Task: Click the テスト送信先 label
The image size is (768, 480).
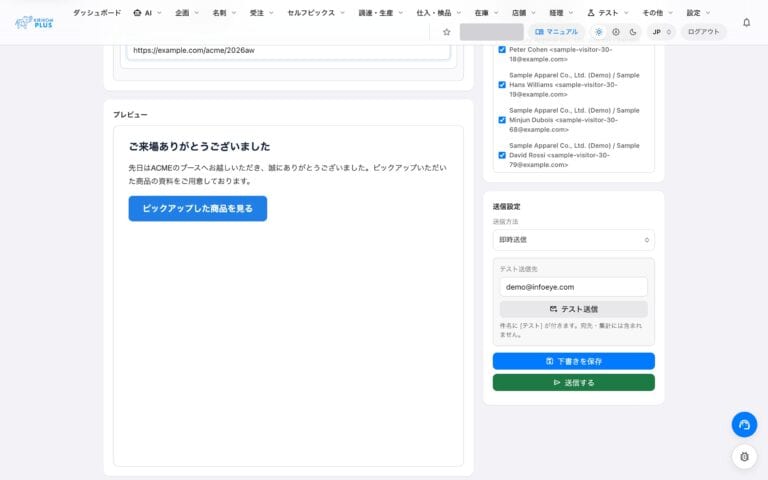Action: point(519,269)
